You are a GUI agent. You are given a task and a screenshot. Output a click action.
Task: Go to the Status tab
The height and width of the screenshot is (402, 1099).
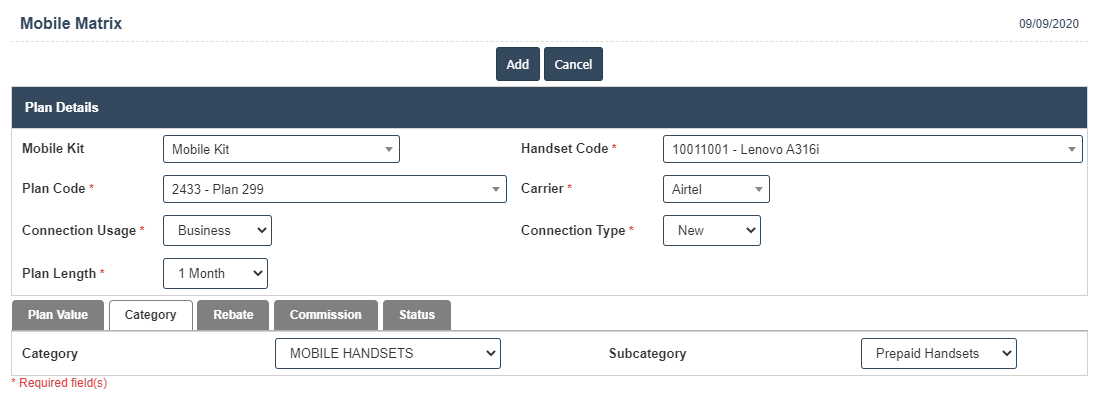click(x=417, y=315)
